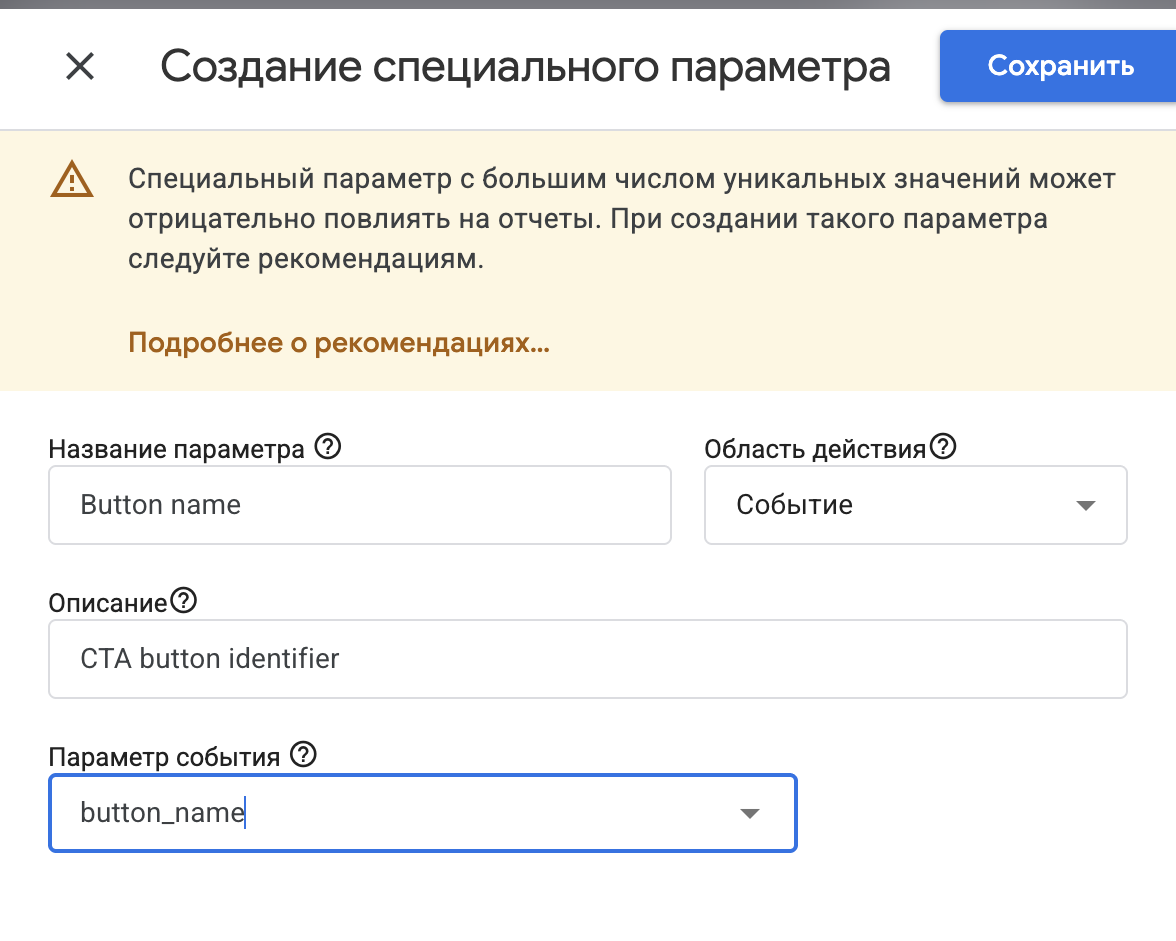Open help icon next to Область действия
1176x941 pixels.
(943, 447)
